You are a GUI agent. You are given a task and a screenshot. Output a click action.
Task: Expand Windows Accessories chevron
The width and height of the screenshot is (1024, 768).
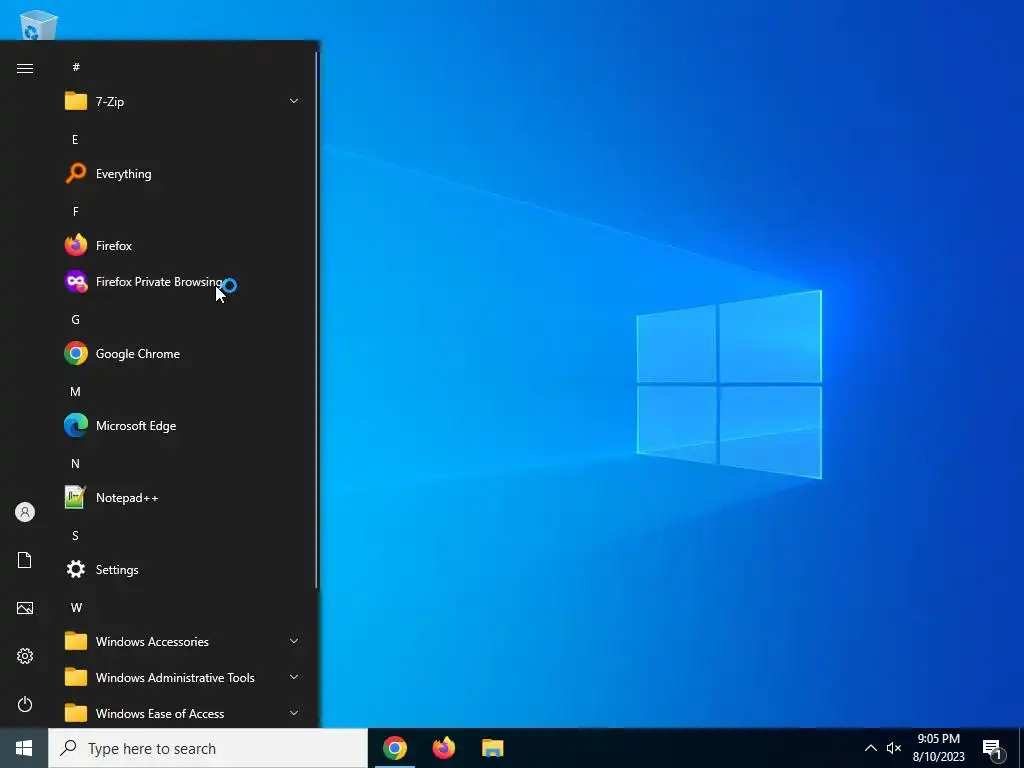pyautogui.click(x=294, y=641)
